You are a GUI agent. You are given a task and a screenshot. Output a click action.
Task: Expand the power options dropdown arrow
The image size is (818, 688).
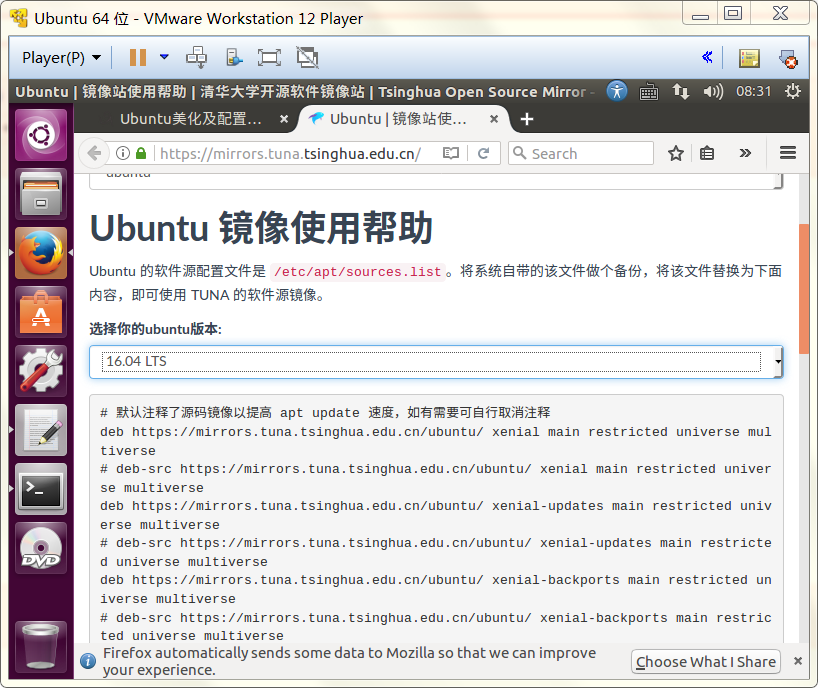pos(164,57)
